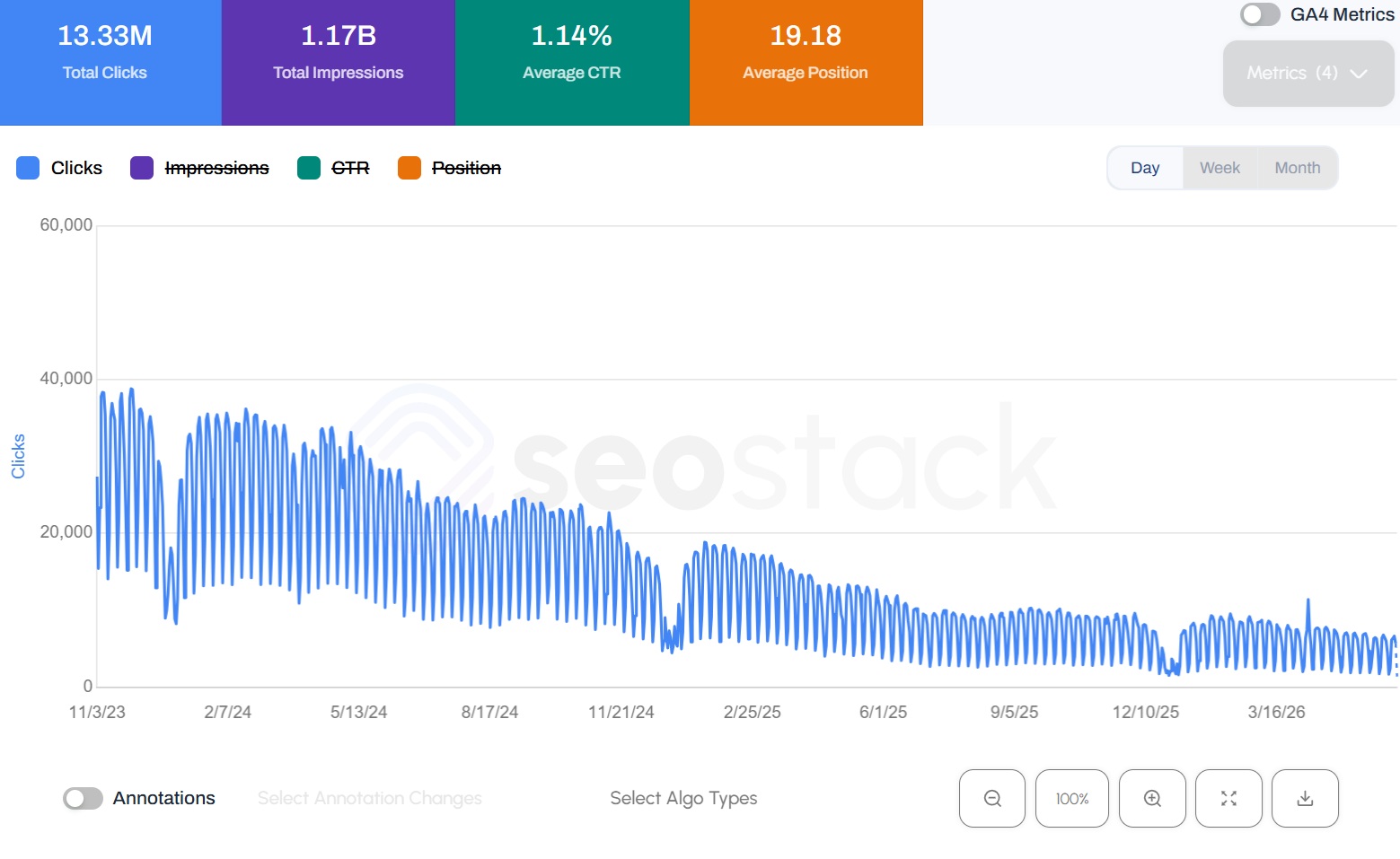Click the 20,000 y-axis label
The height and width of the screenshot is (859, 1400).
(66, 531)
